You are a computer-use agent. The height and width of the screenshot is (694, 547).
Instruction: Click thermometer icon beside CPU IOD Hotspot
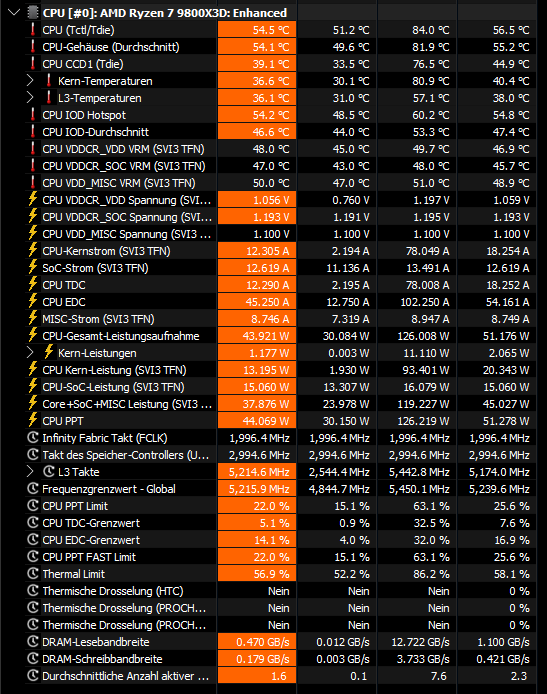[33, 115]
